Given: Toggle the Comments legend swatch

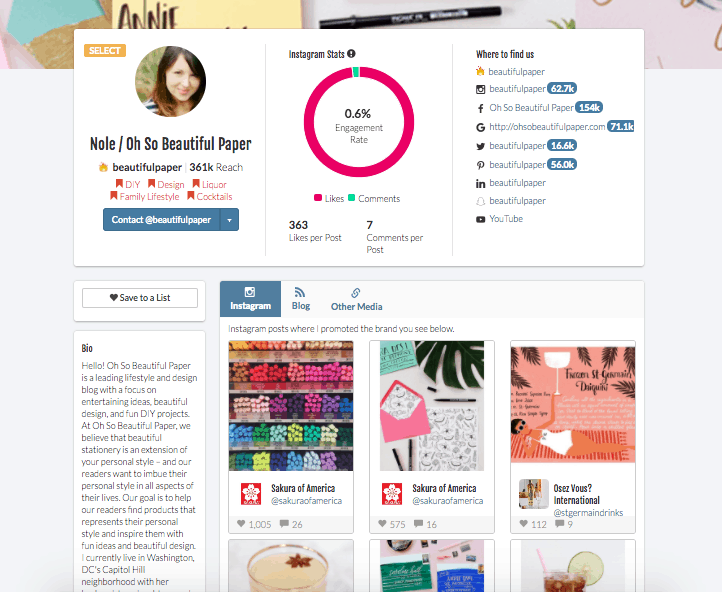Looking at the screenshot, I should pyautogui.click(x=351, y=198).
